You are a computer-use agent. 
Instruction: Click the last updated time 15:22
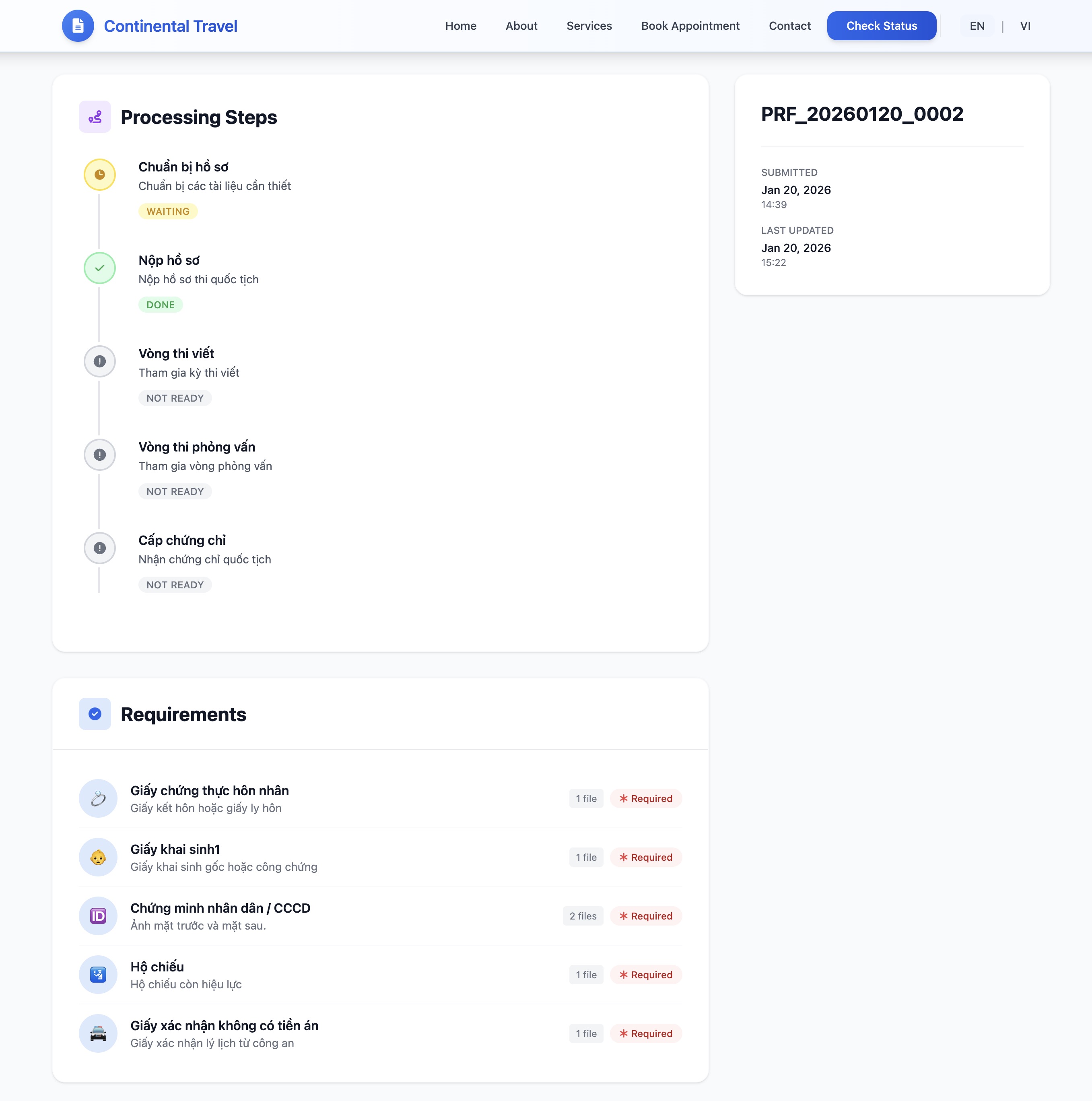[x=773, y=263]
